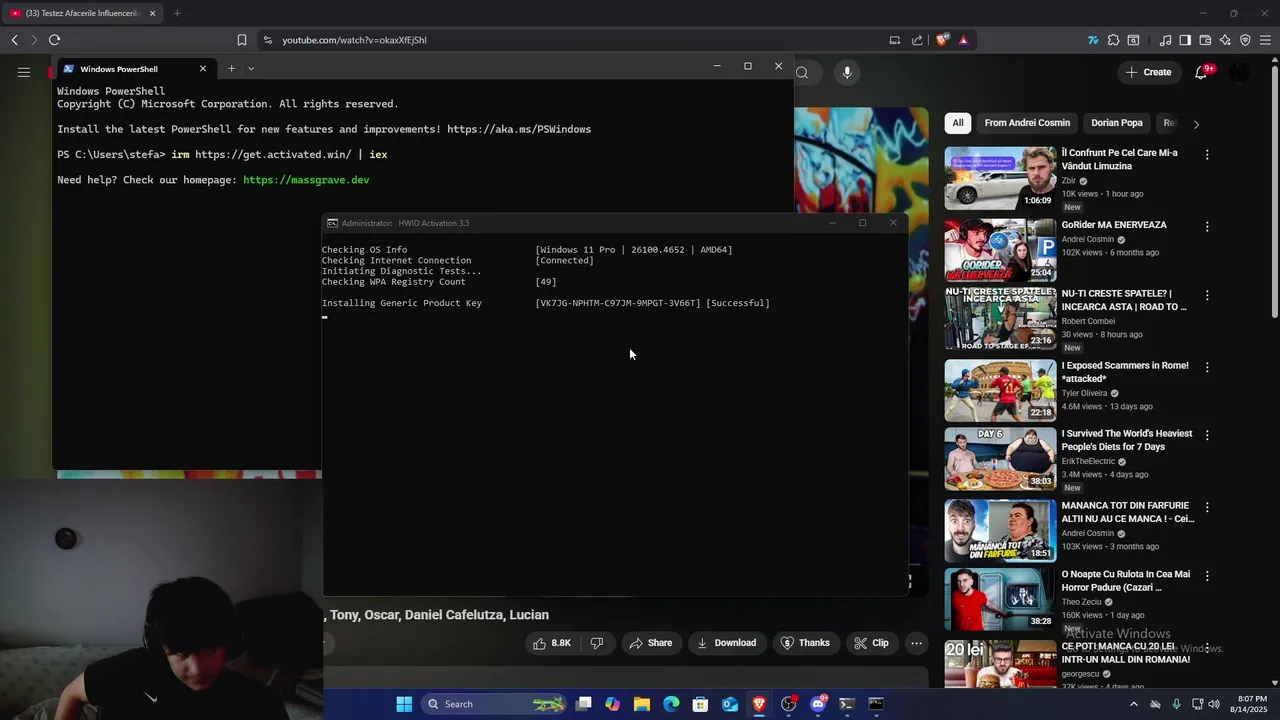This screenshot has height=720, width=1280.
Task: Switch to the YouTube browser tab
Action: (84, 13)
